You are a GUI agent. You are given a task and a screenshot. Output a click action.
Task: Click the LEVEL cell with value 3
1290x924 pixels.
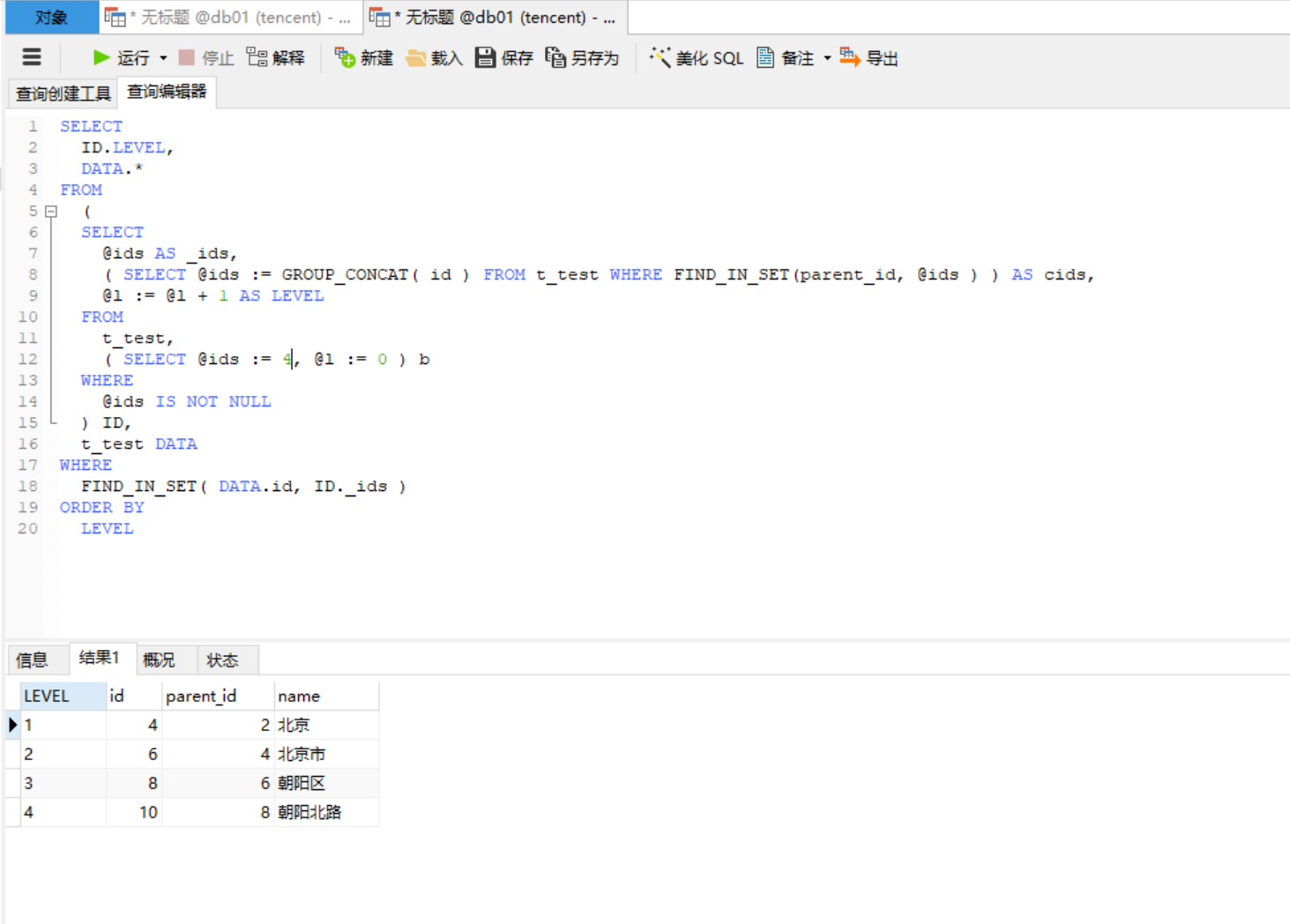click(63, 783)
